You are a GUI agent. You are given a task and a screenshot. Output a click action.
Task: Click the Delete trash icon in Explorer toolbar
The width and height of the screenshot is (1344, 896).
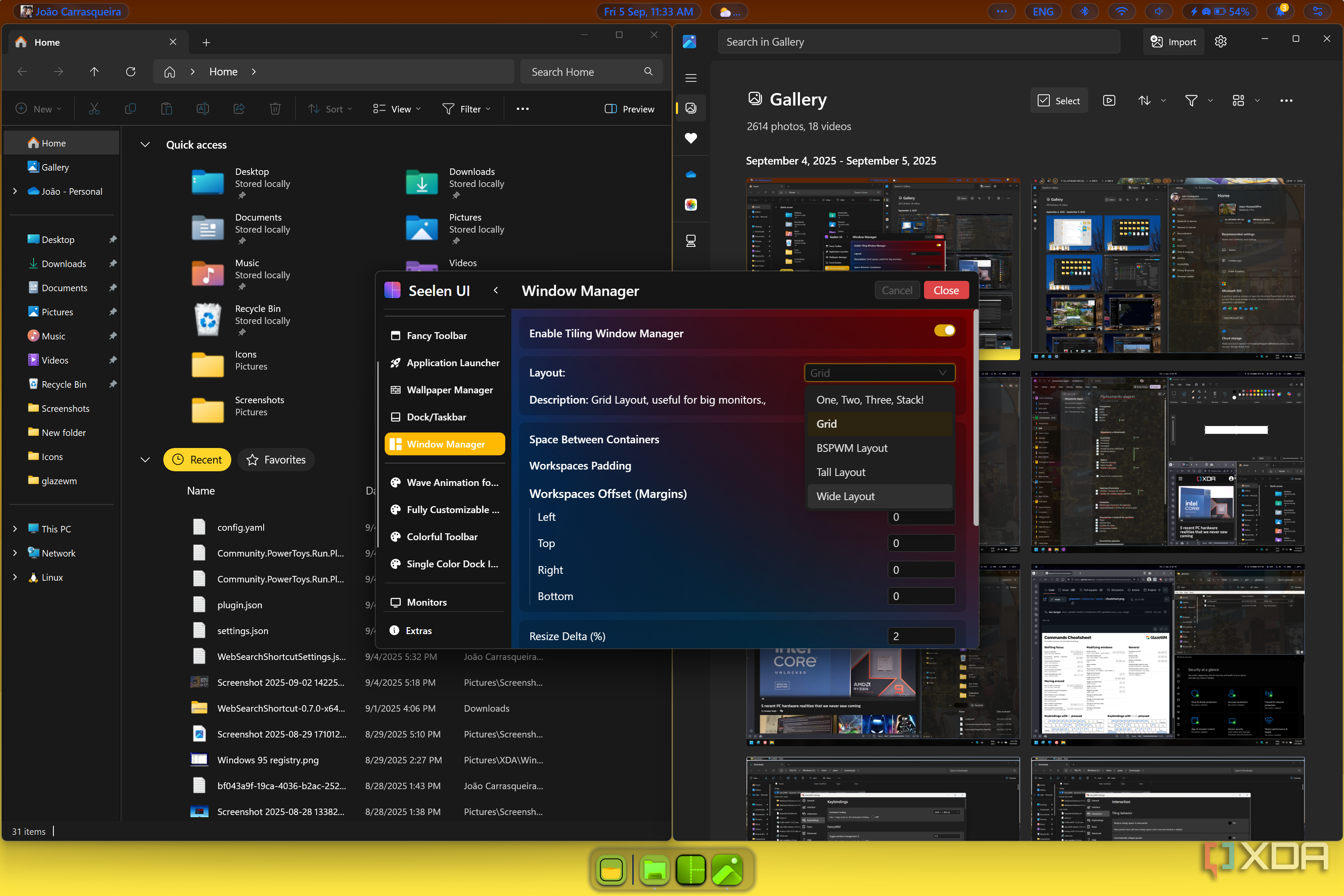click(275, 109)
